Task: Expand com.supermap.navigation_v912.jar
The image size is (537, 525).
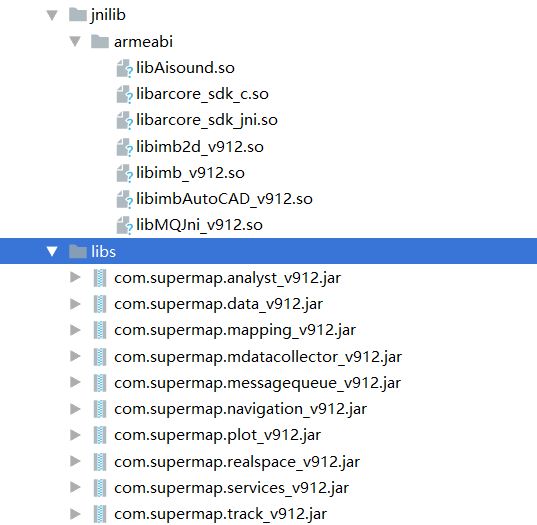Action: pos(75,409)
